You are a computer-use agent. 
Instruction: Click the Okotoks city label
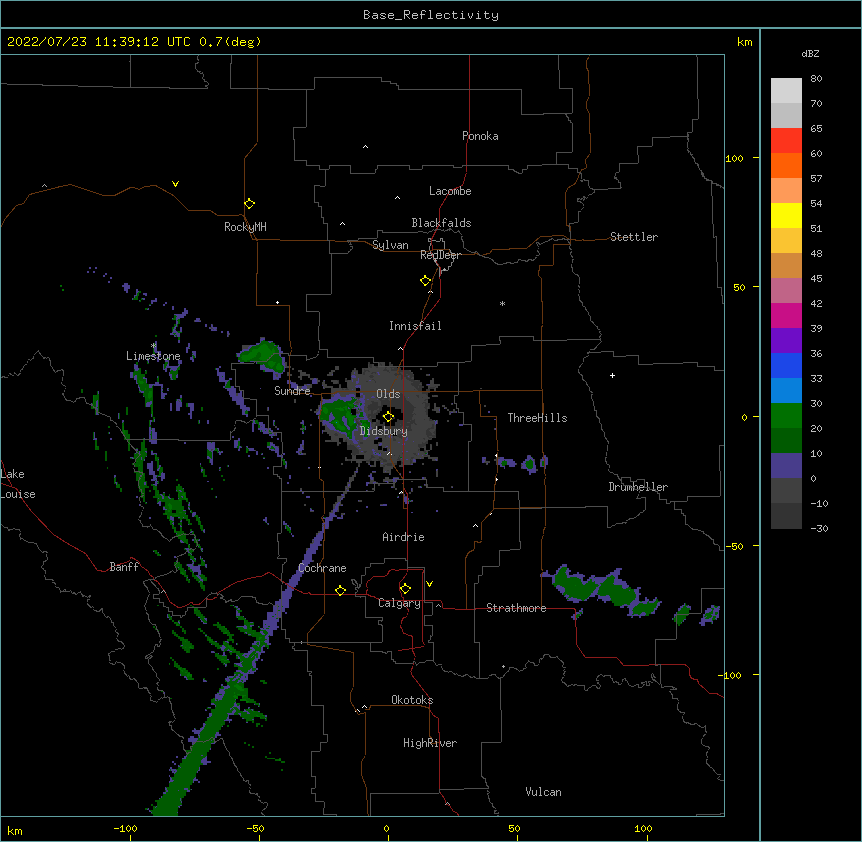[412, 700]
